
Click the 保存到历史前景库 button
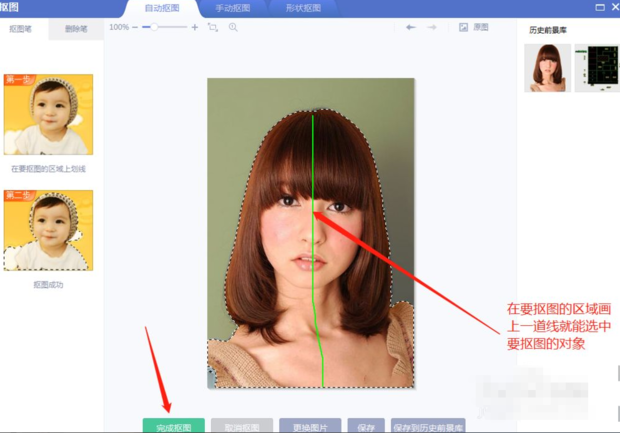(x=428, y=425)
